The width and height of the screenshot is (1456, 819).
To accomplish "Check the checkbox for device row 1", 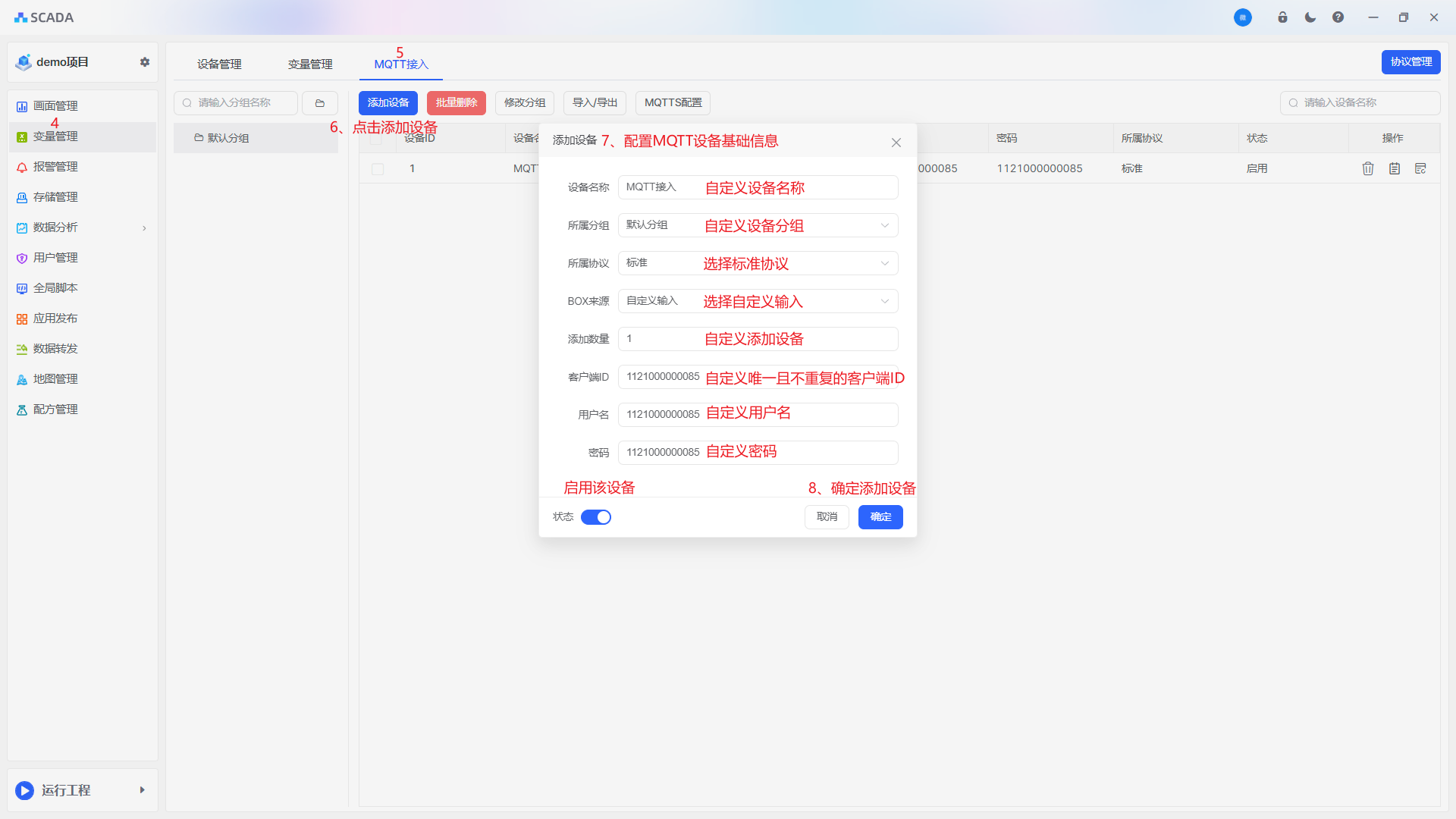I will coord(378,169).
